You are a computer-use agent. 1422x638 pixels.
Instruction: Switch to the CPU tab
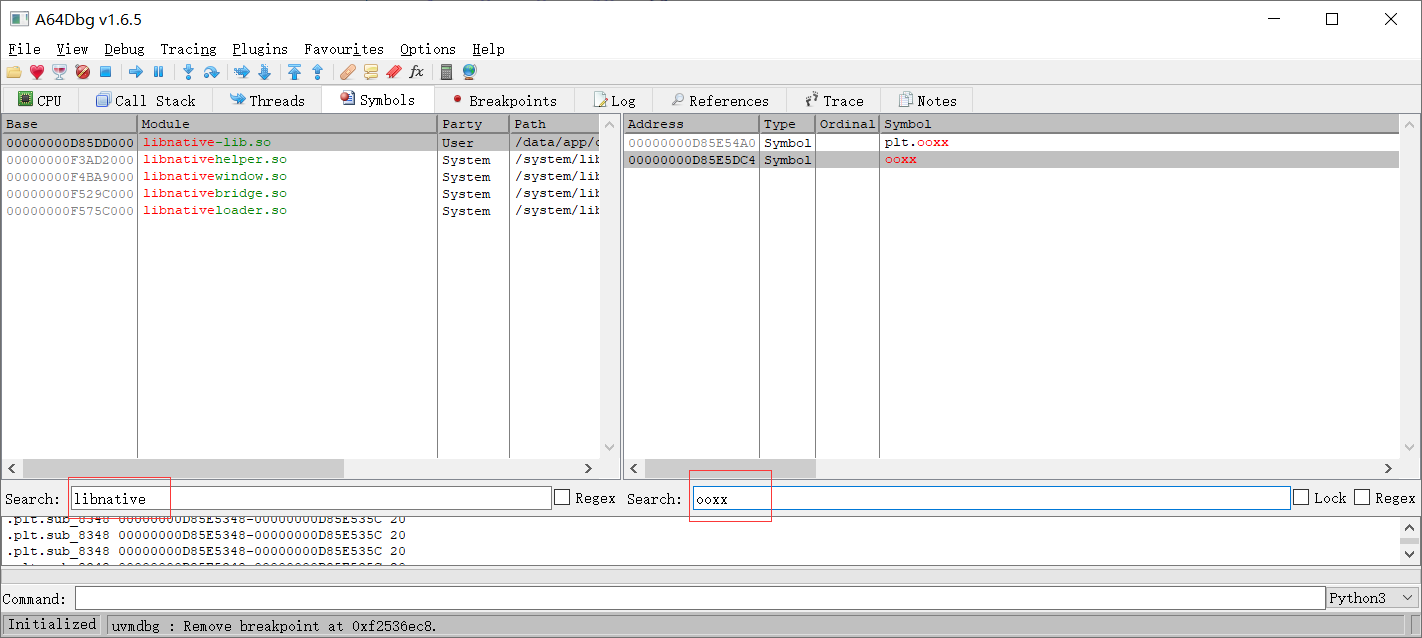40,100
